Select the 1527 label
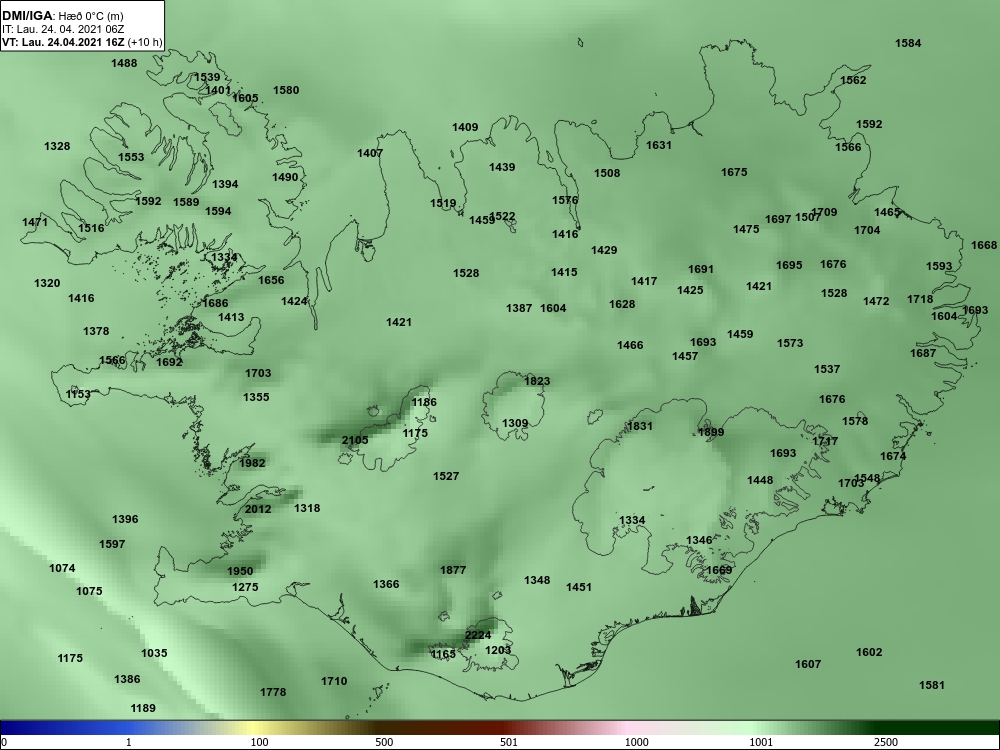Image resolution: width=1000 pixels, height=750 pixels. (446, 476)
